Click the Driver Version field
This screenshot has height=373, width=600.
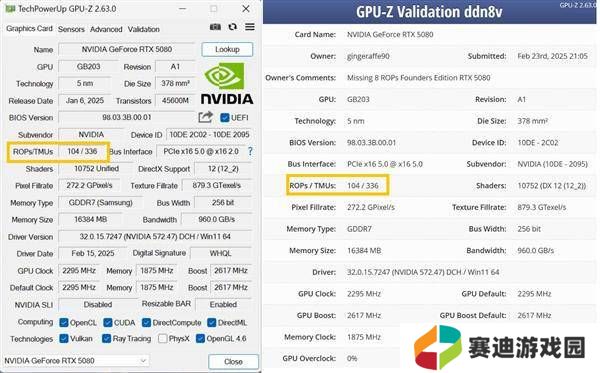(155, 236)
